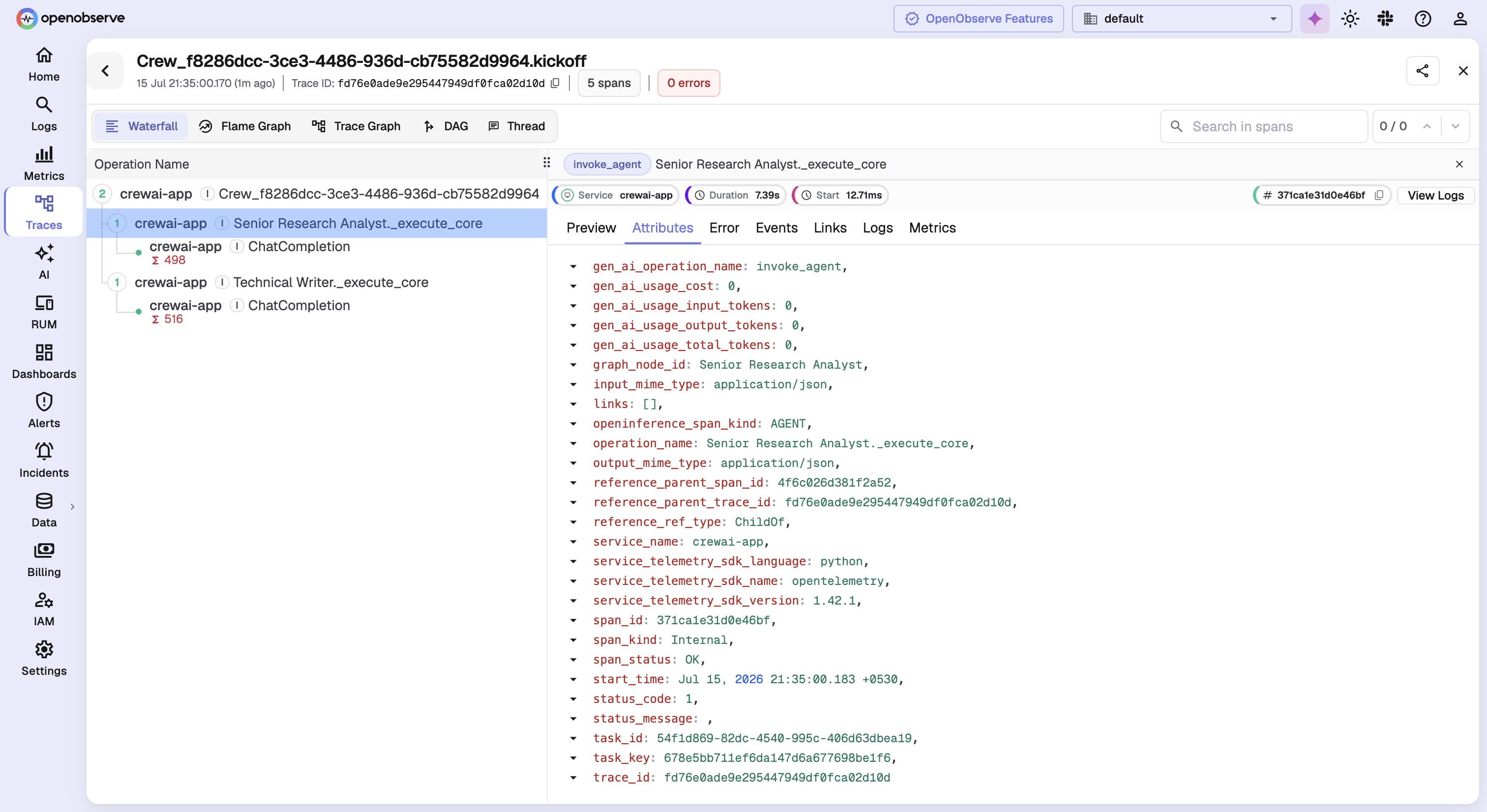The image size is (1487, 812).
Task: Click the invoke_agent tag chip
Action: pos(607,164)
